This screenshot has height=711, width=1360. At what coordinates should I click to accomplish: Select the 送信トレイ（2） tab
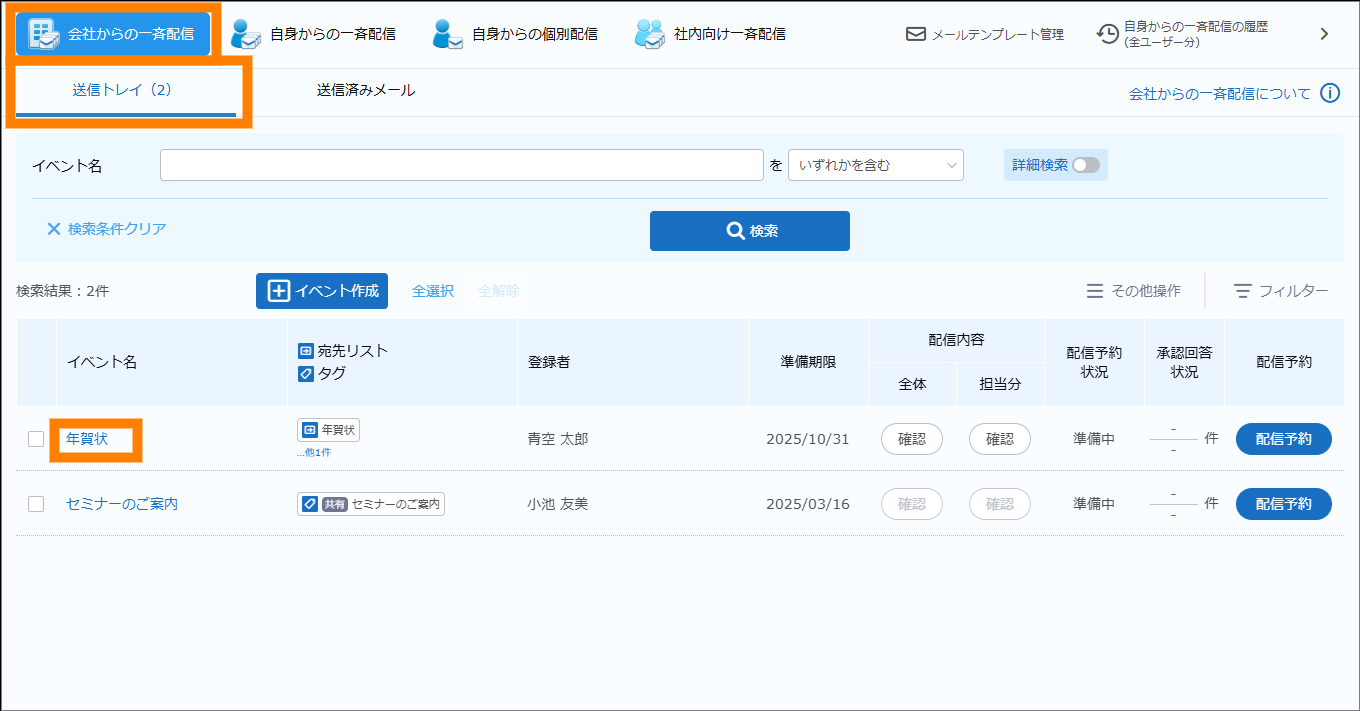pyautogui.click(x=122, y=90)
